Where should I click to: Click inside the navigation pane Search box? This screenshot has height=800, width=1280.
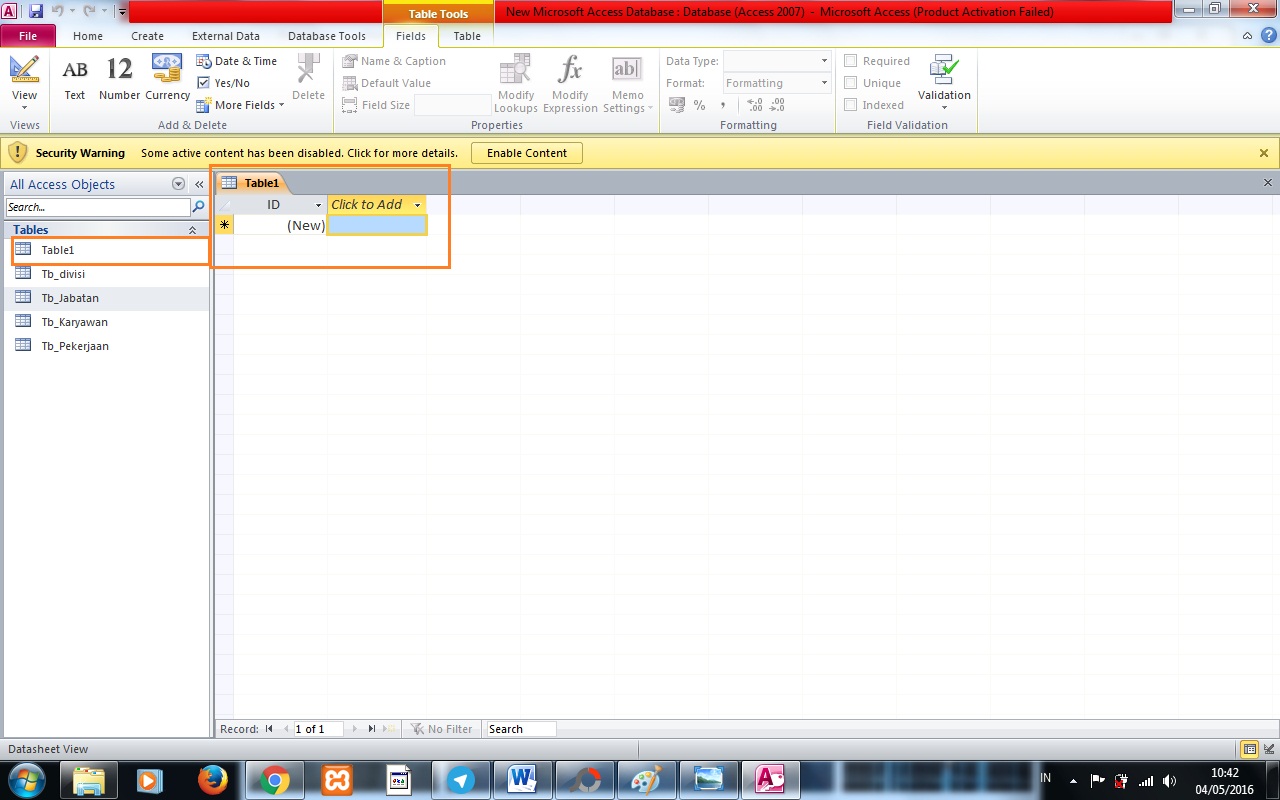(x=97, y=206)
